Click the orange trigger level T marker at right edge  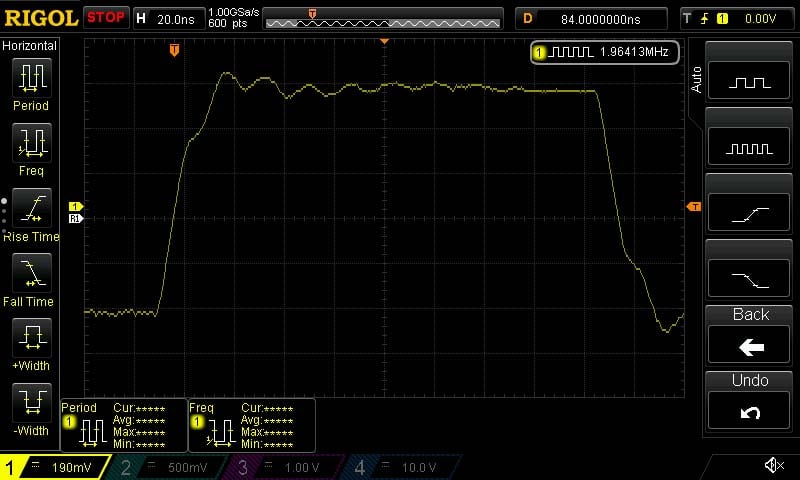pos(694,207)
